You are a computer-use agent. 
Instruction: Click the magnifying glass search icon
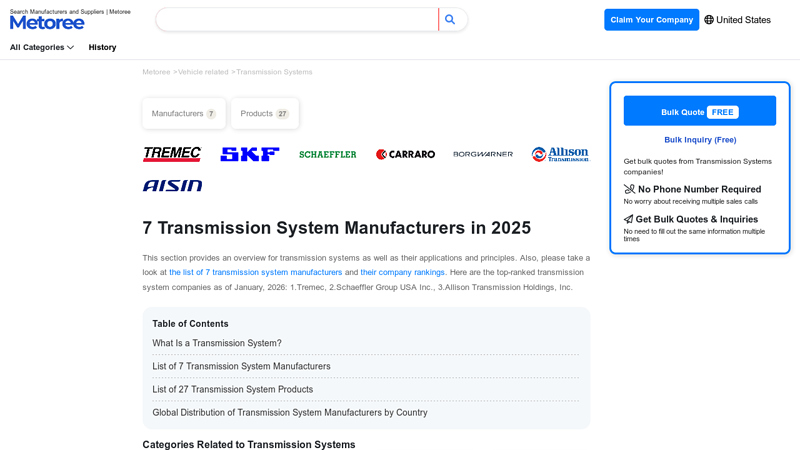pos(450,19)
